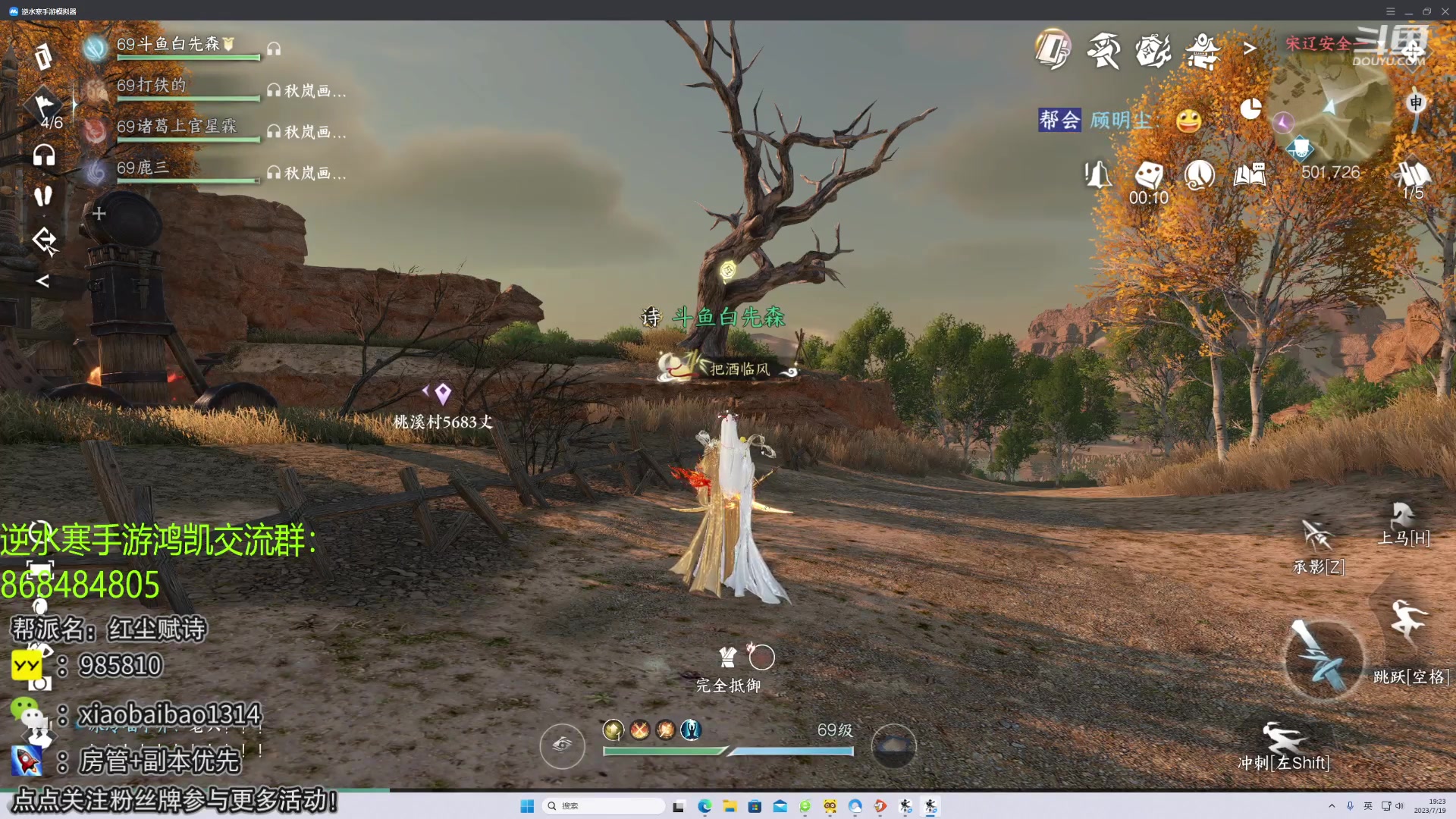The width and height of the screenshot is (1456, 819).
Task: Open the martial skills icon in top bar
Action: point(1153,50)
